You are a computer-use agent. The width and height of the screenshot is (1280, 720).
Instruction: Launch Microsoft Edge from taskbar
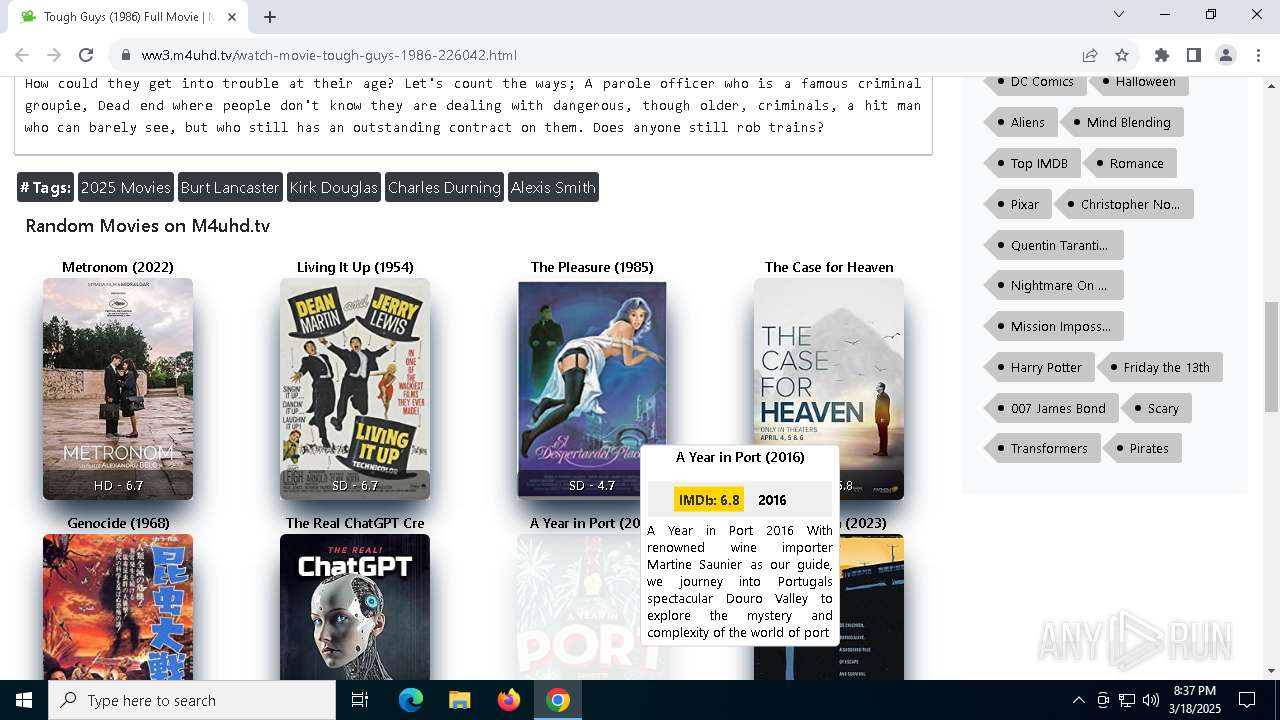point(411,700)
